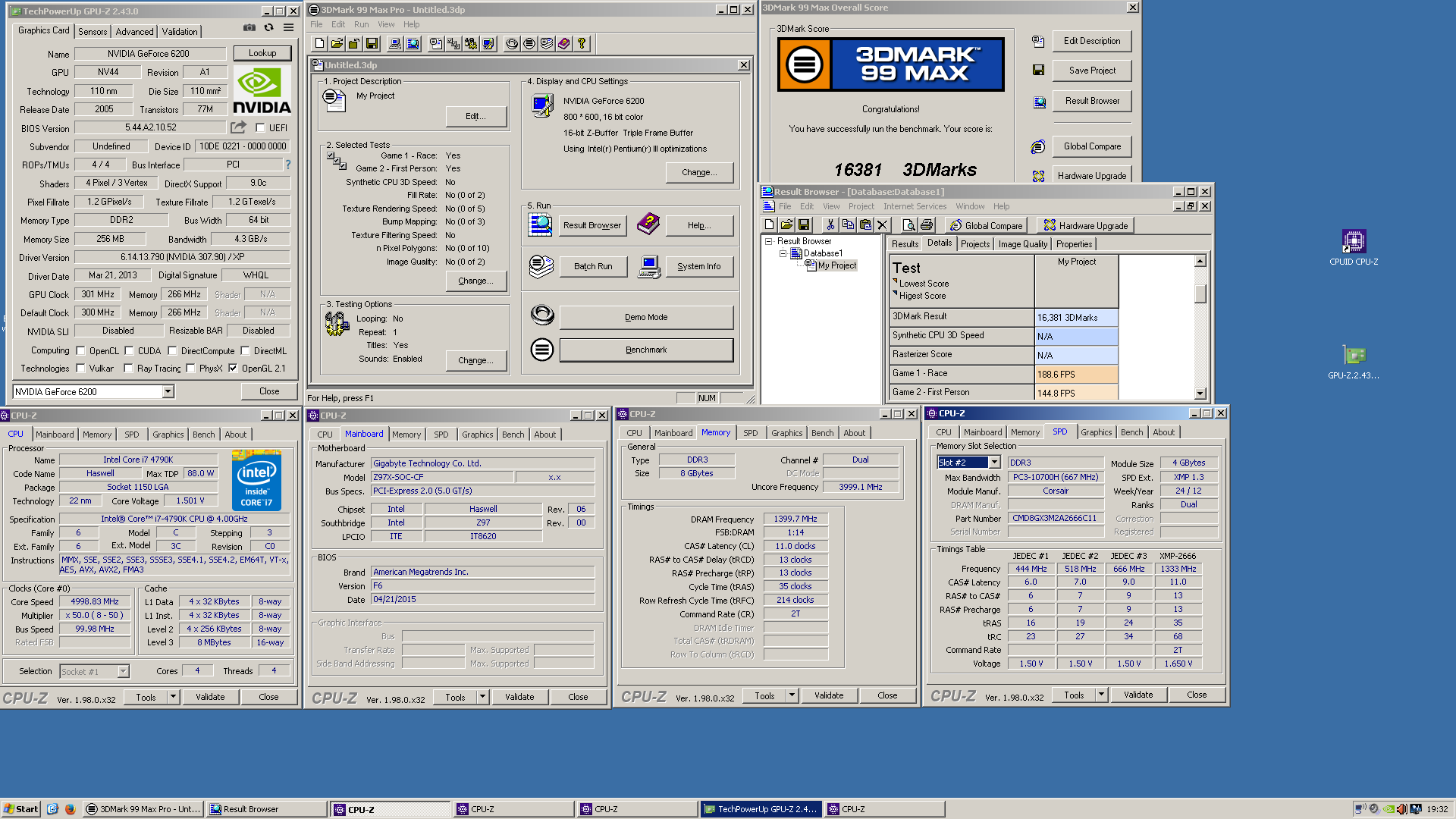Click New project icon in 3DMark toolbar

coord(319,44)
